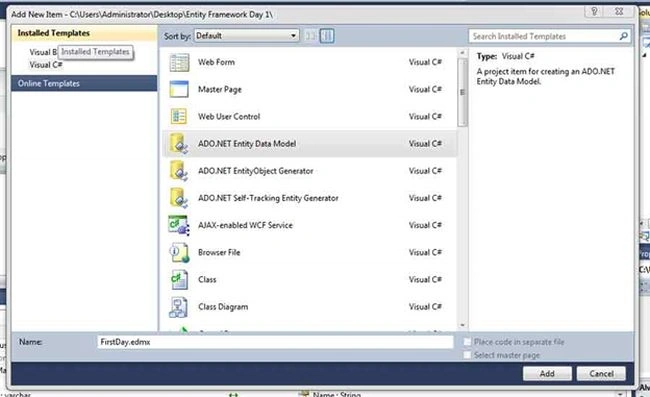Viewport: 650px width, 397px height.
Task: Select 'Web User Control' label text
Action: [229, 117]
